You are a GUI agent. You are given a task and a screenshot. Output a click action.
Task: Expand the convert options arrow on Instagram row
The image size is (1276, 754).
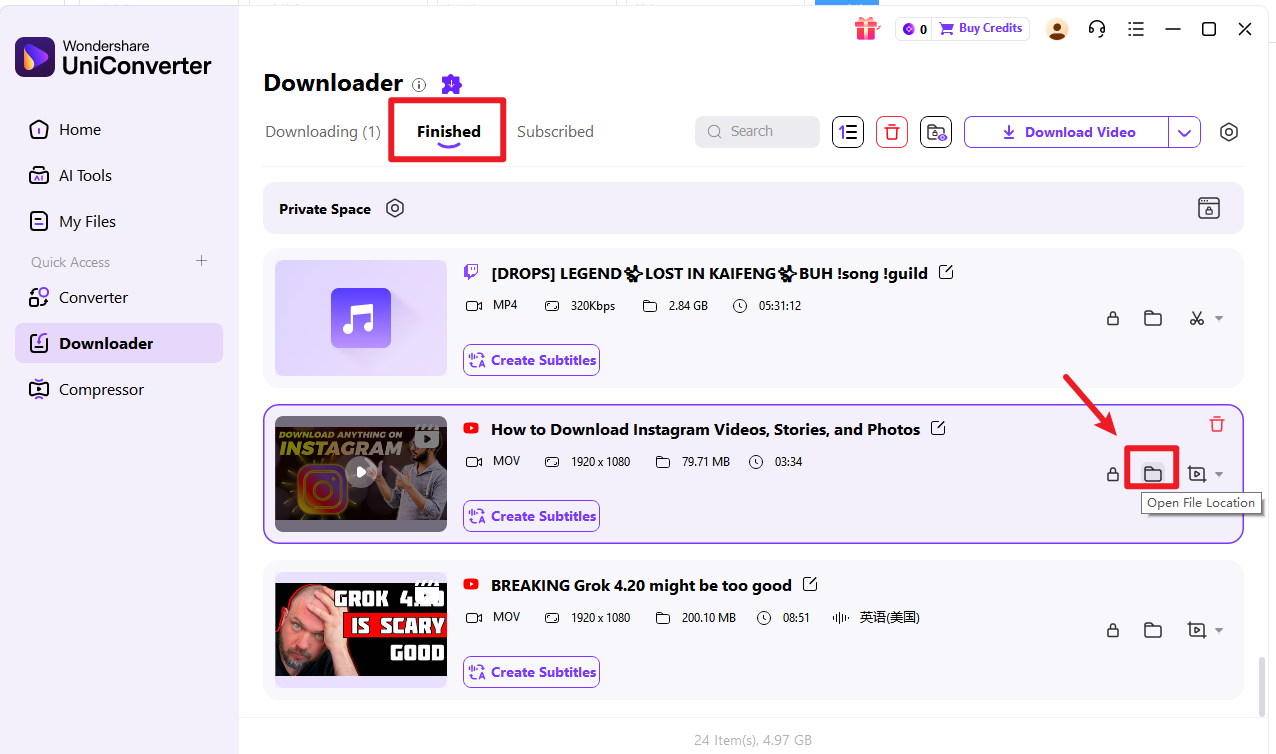coord(1219,475)
